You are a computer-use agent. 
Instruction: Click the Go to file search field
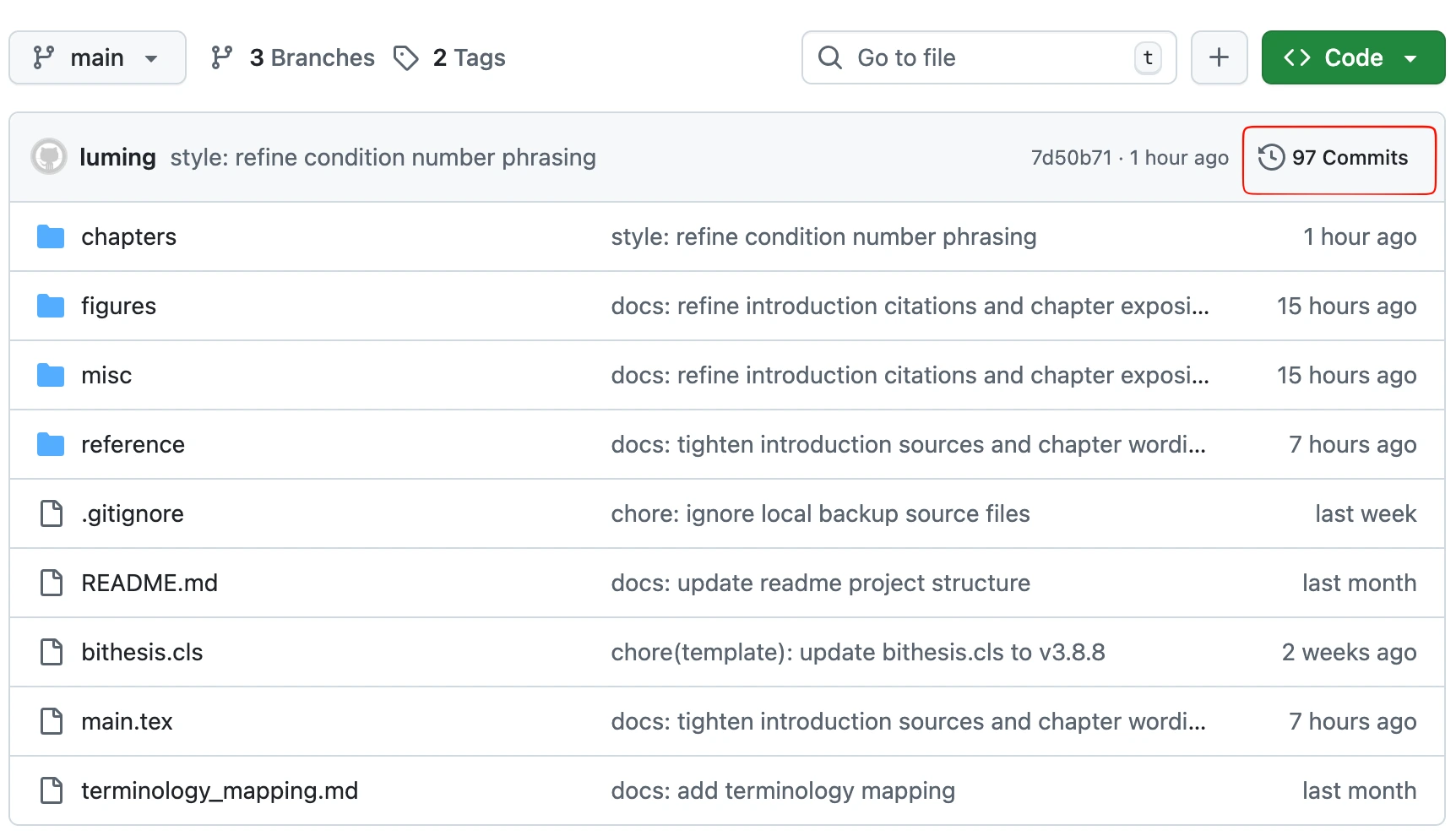click(x=989, y=57)
